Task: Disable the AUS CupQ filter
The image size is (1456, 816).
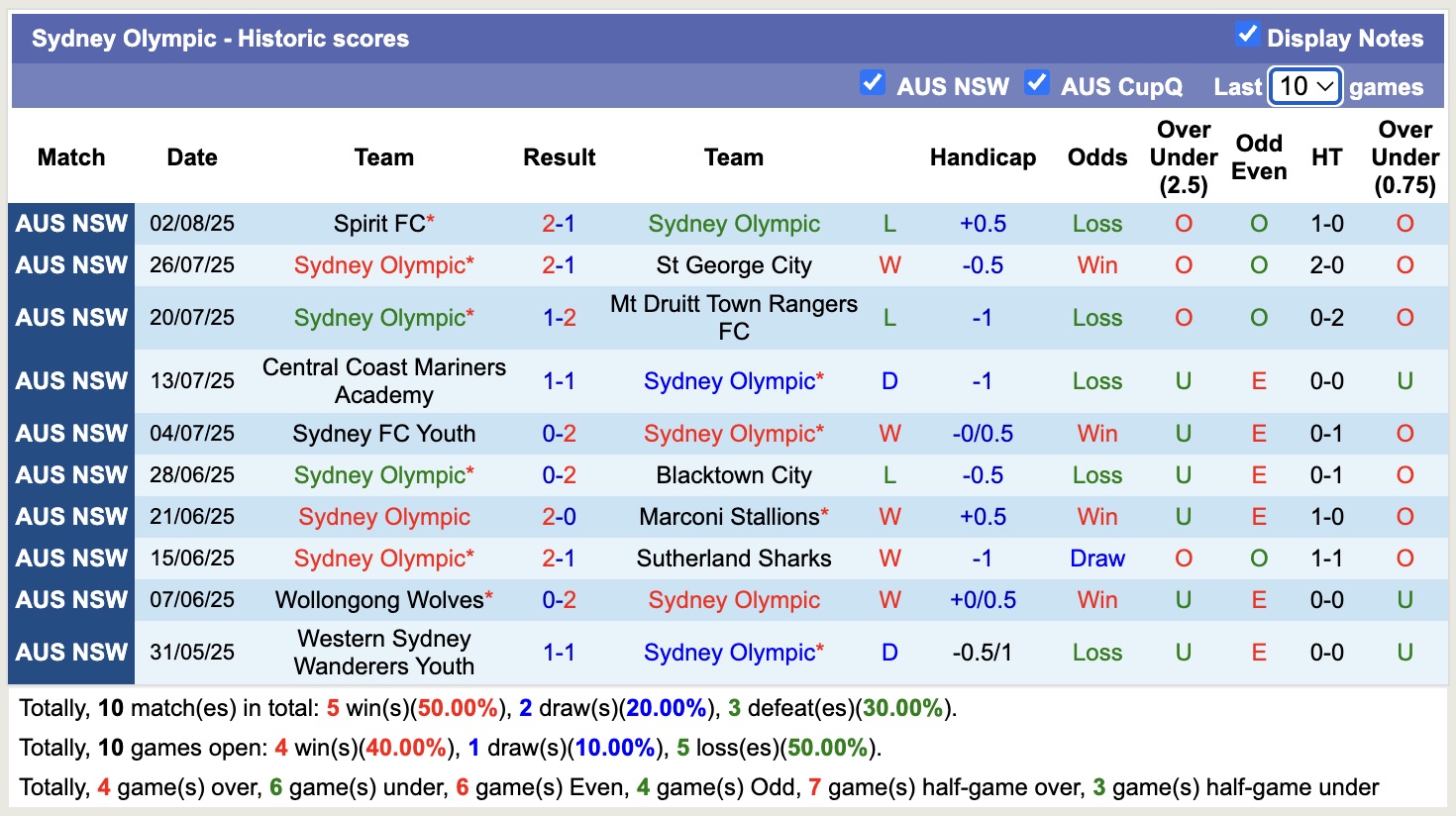Action: 1037,84
